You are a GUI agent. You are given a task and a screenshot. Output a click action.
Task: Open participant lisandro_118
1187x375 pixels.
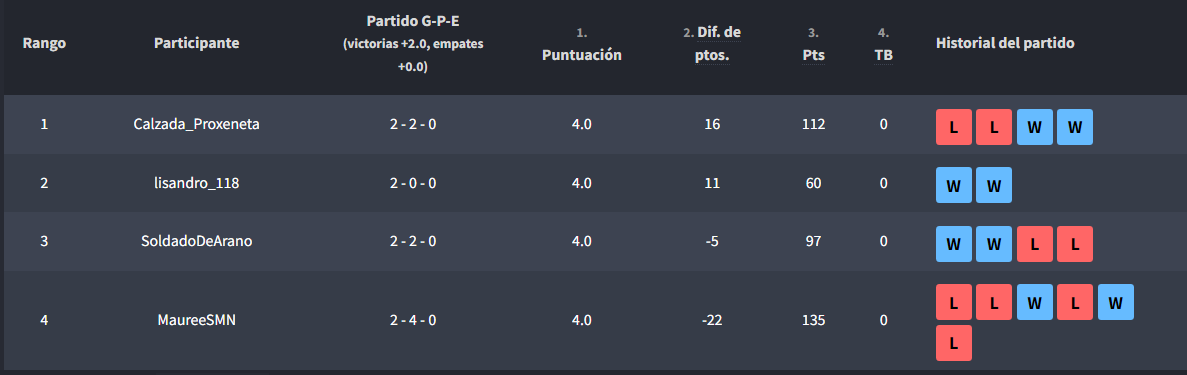[x=196, y=183]
